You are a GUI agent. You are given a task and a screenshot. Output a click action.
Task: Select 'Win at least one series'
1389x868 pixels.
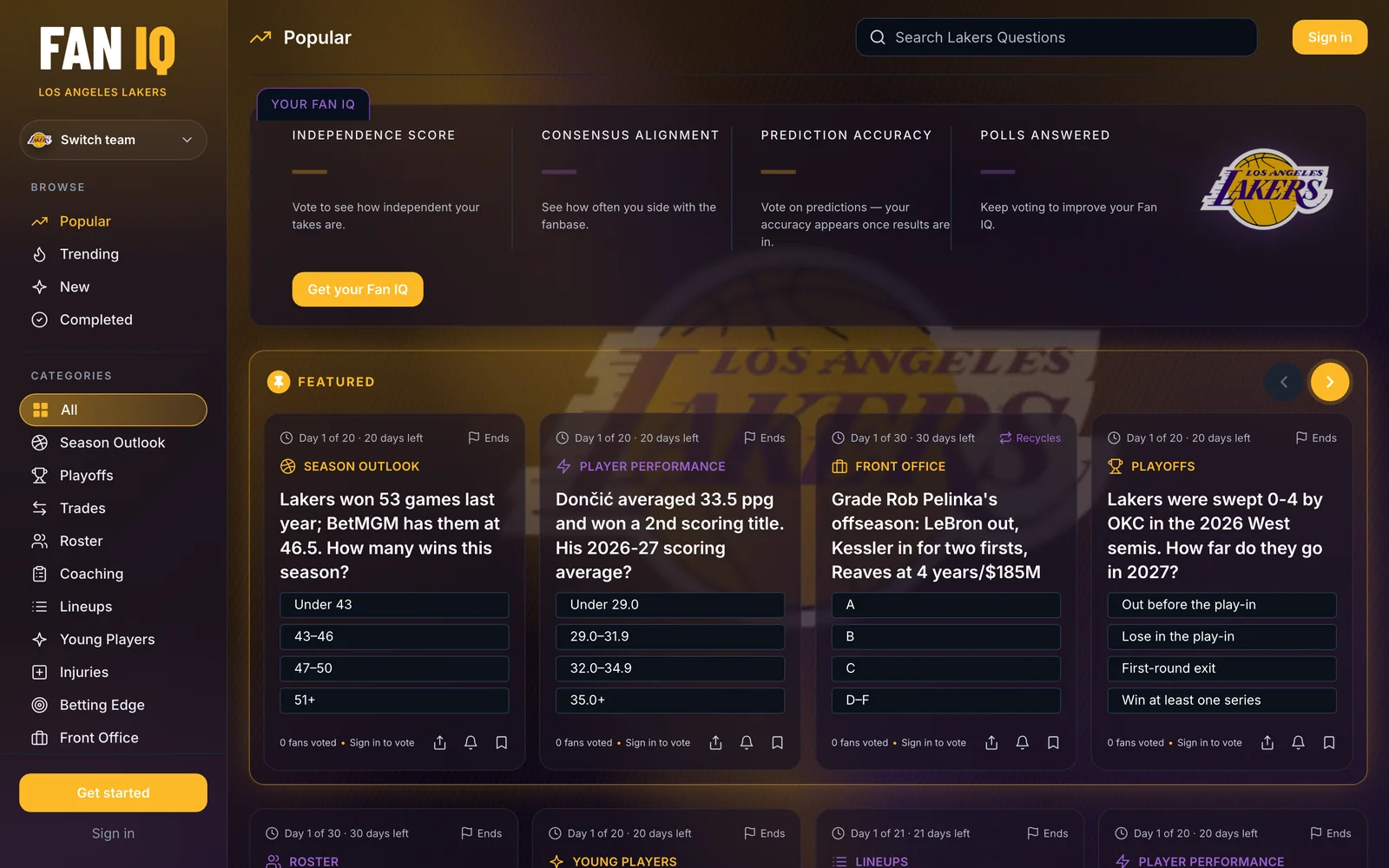point(1221,700)
